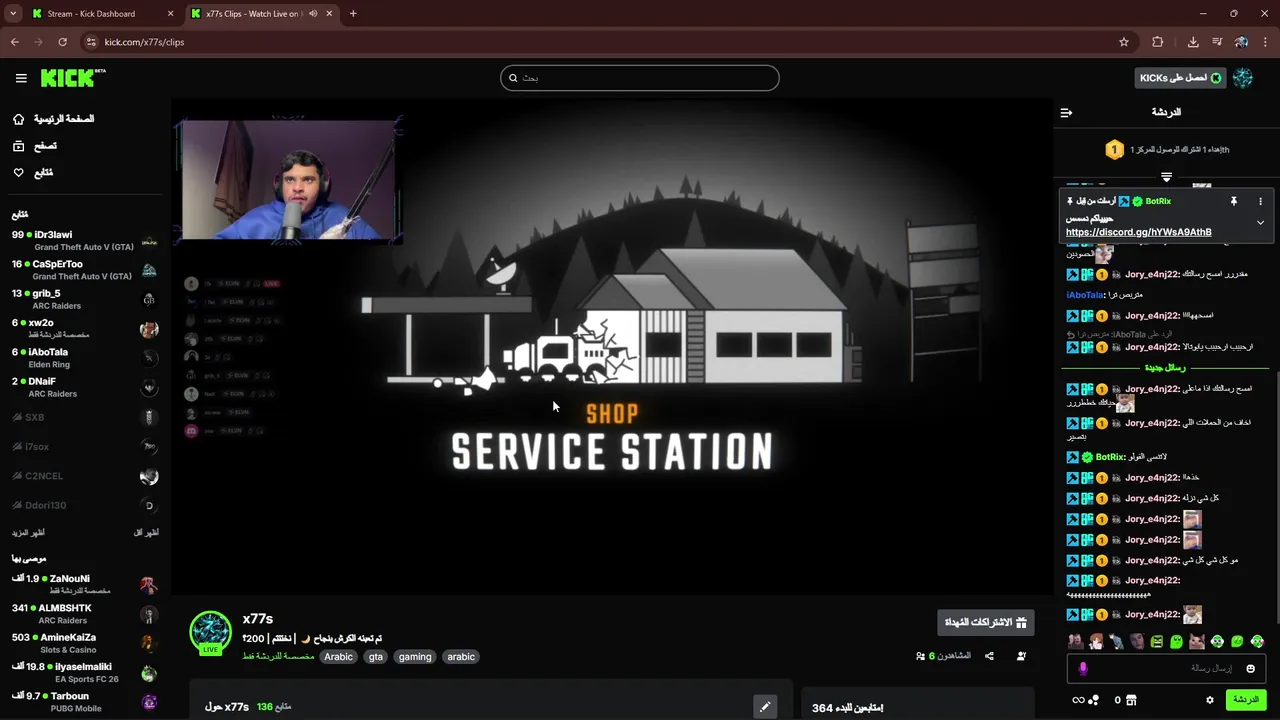
Task: Click the chat message input field
Action: (1166, 668)
